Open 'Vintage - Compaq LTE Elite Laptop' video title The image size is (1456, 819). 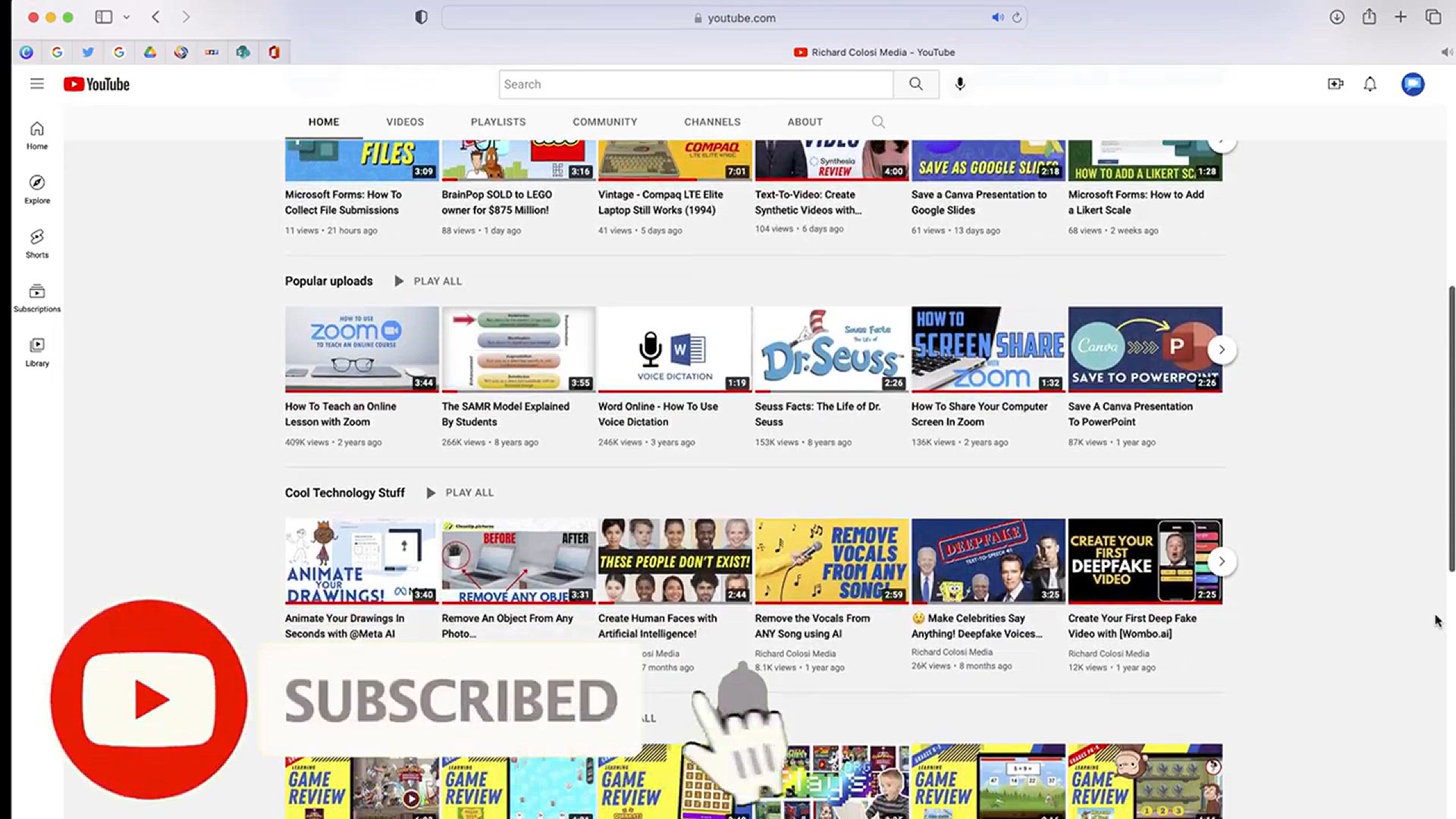click(x=661, y=202)
